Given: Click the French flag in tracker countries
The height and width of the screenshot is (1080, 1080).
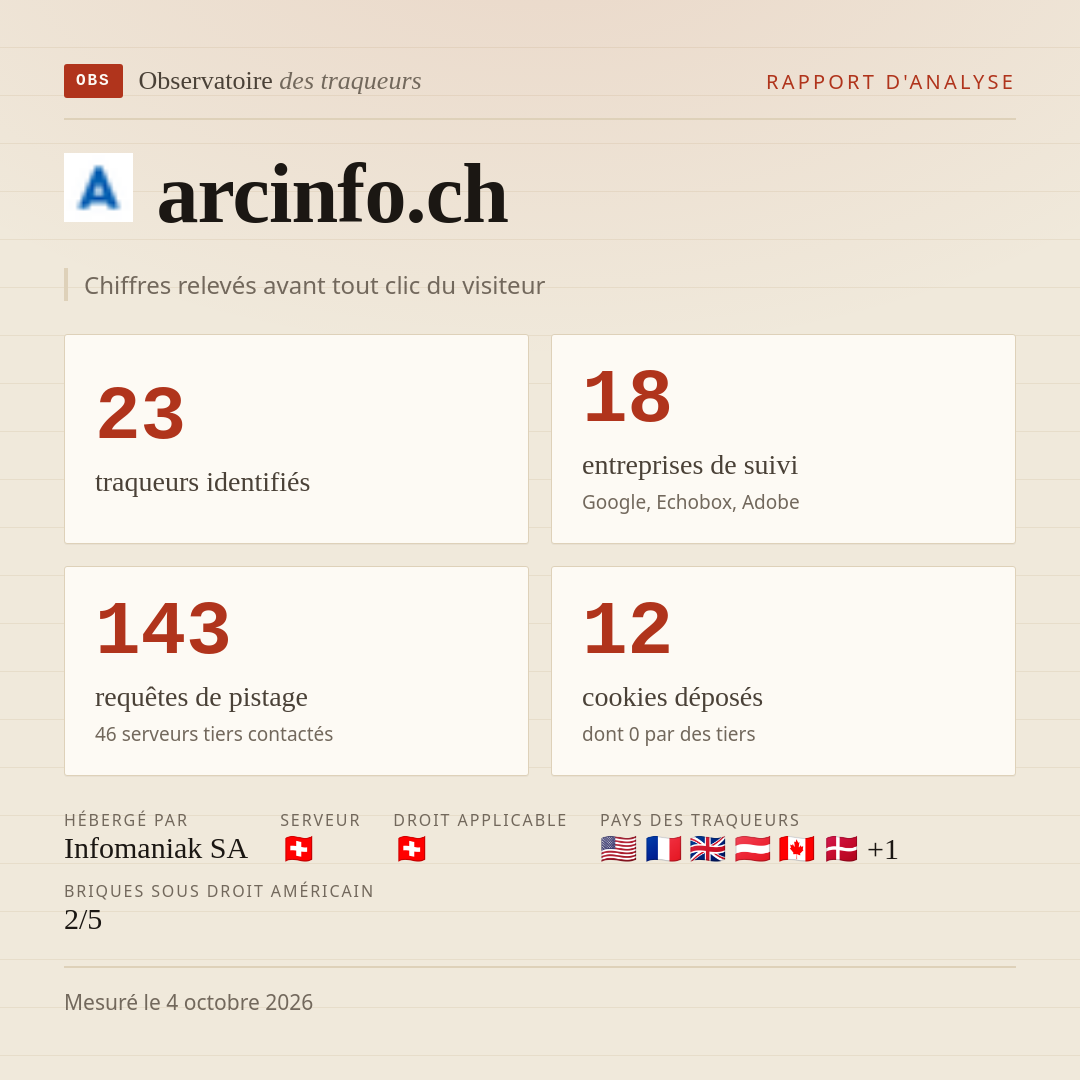Looking at the screenshot, I should [663, 849].
